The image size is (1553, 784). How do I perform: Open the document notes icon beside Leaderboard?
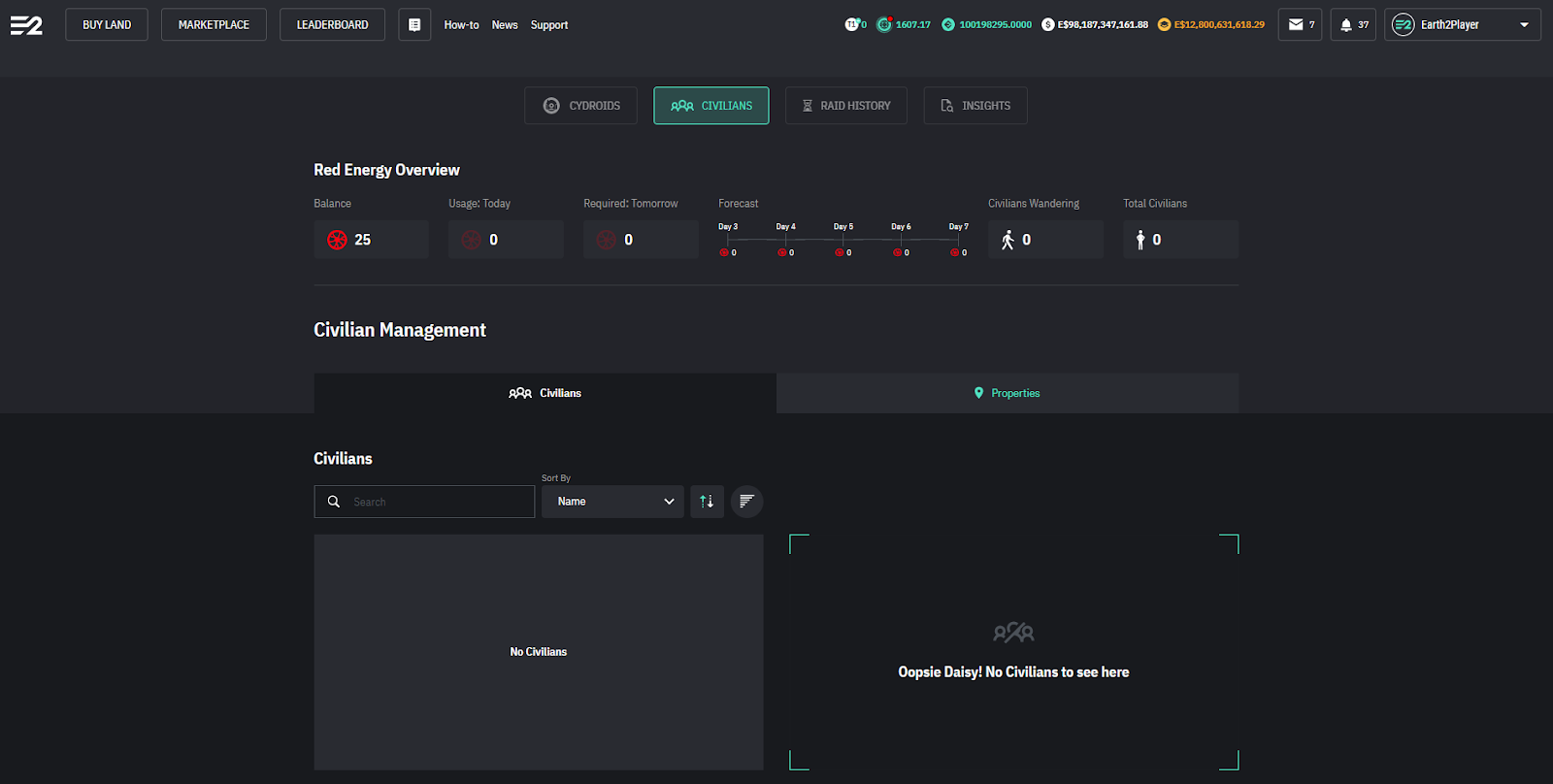[414, 25]
